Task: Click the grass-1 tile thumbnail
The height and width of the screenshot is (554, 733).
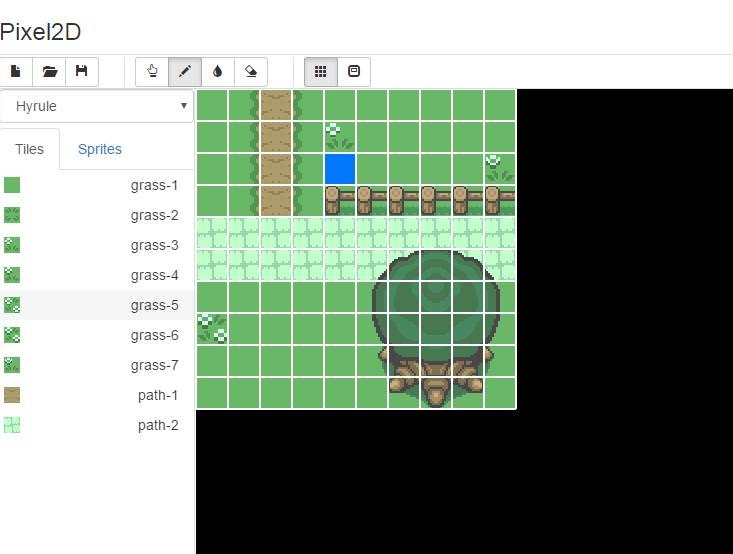Action: click(12, 185)
